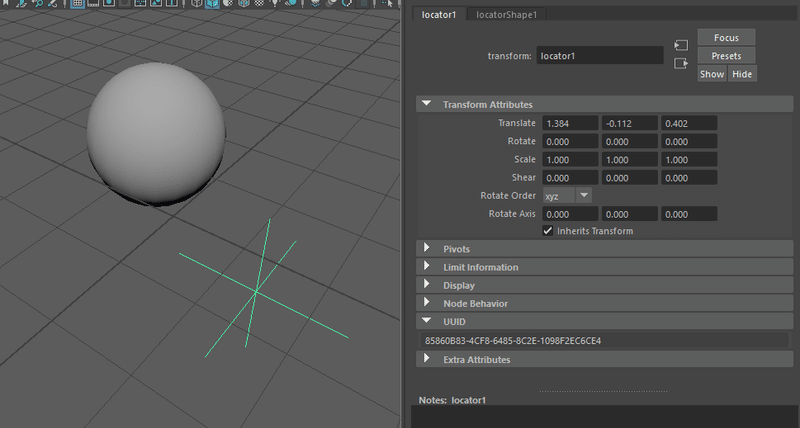Click the Rotate Y value field

coord(629,142)
